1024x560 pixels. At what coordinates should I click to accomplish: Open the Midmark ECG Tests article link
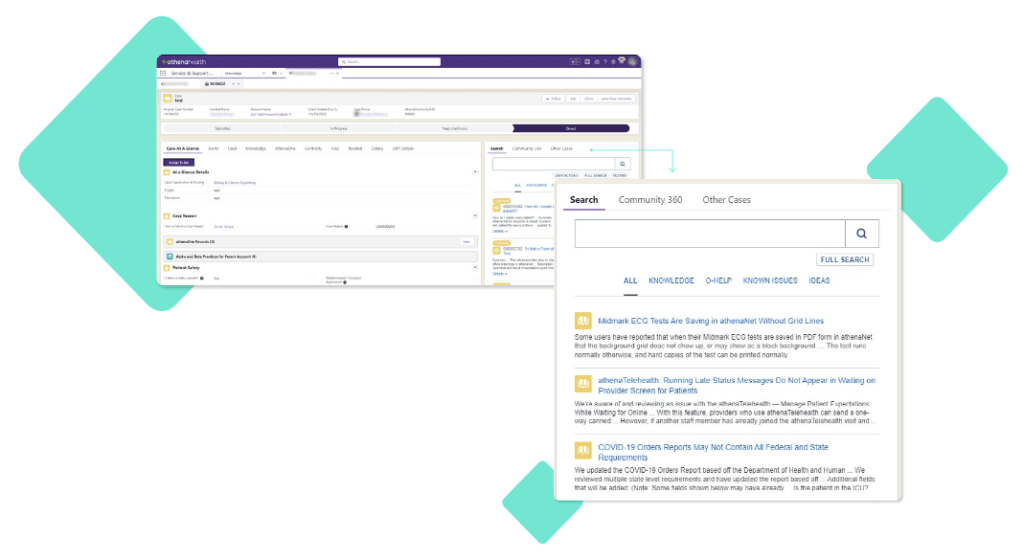(x=710, y=321)
